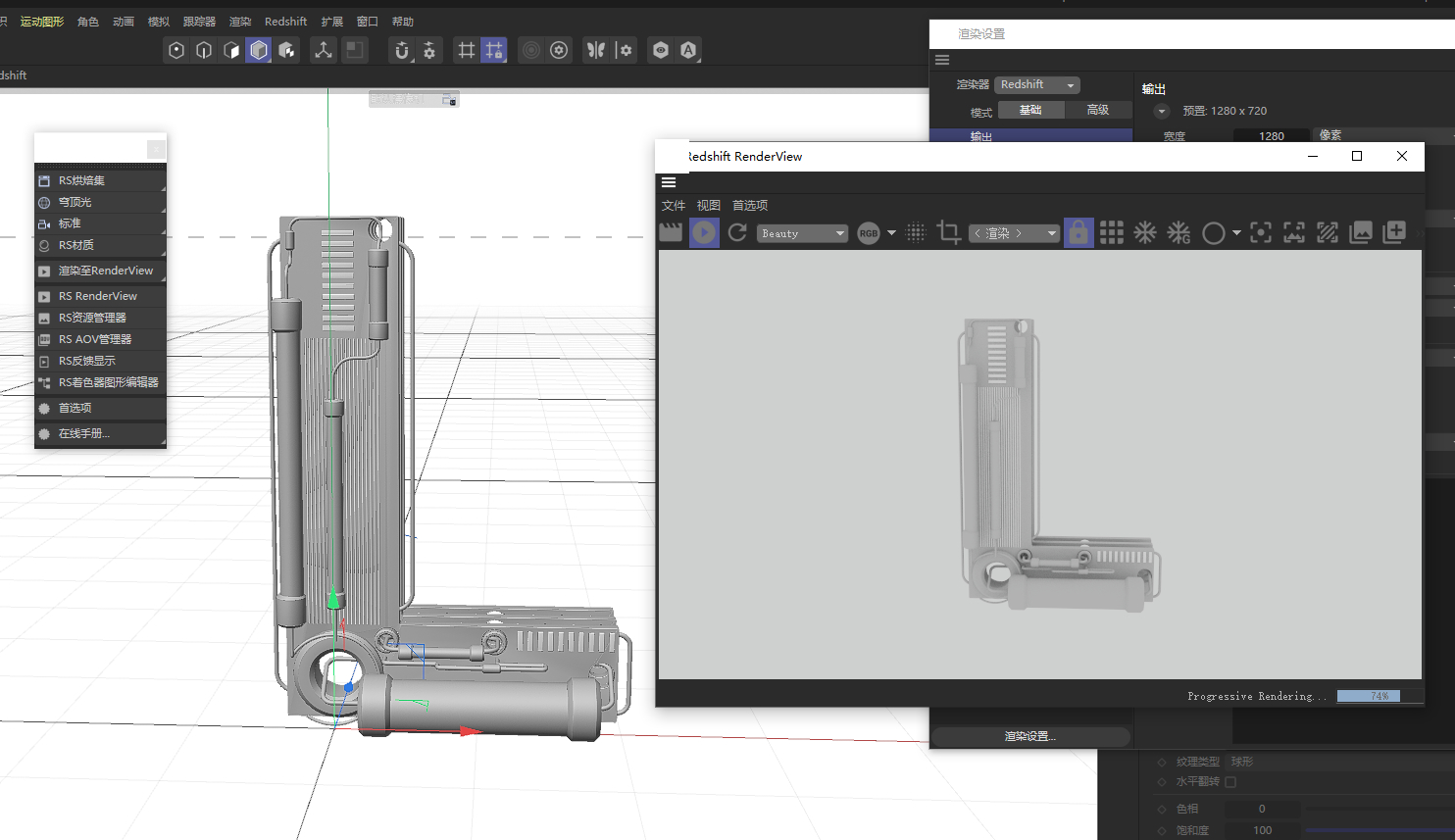The height and width of the screenshot is (840, 1455).
Task: Toggle IPR play button in RenderView
Action: tap(704, 232)
